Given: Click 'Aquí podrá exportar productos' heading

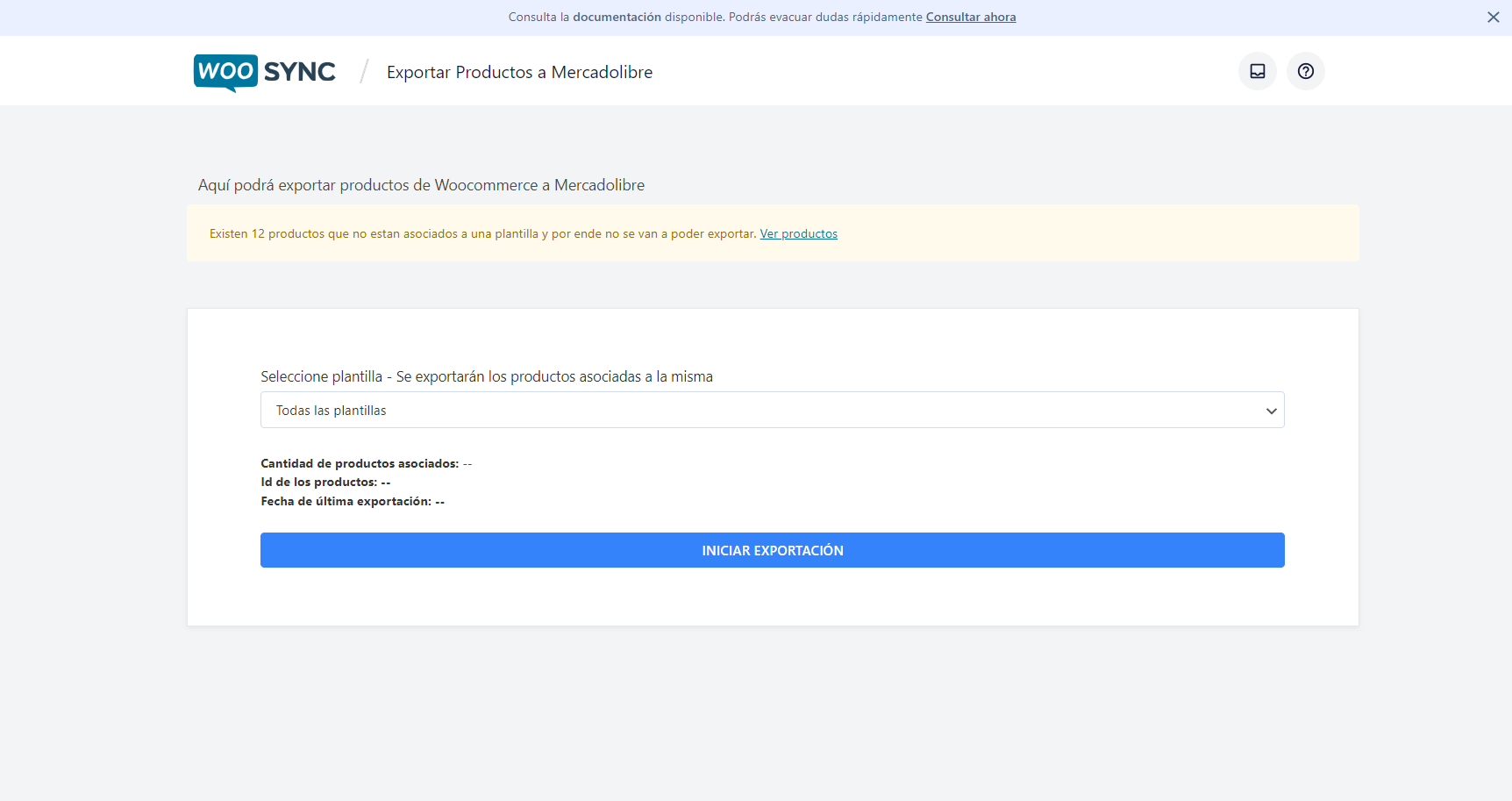Looking at the screenshot, I should (x=421, y=185).
